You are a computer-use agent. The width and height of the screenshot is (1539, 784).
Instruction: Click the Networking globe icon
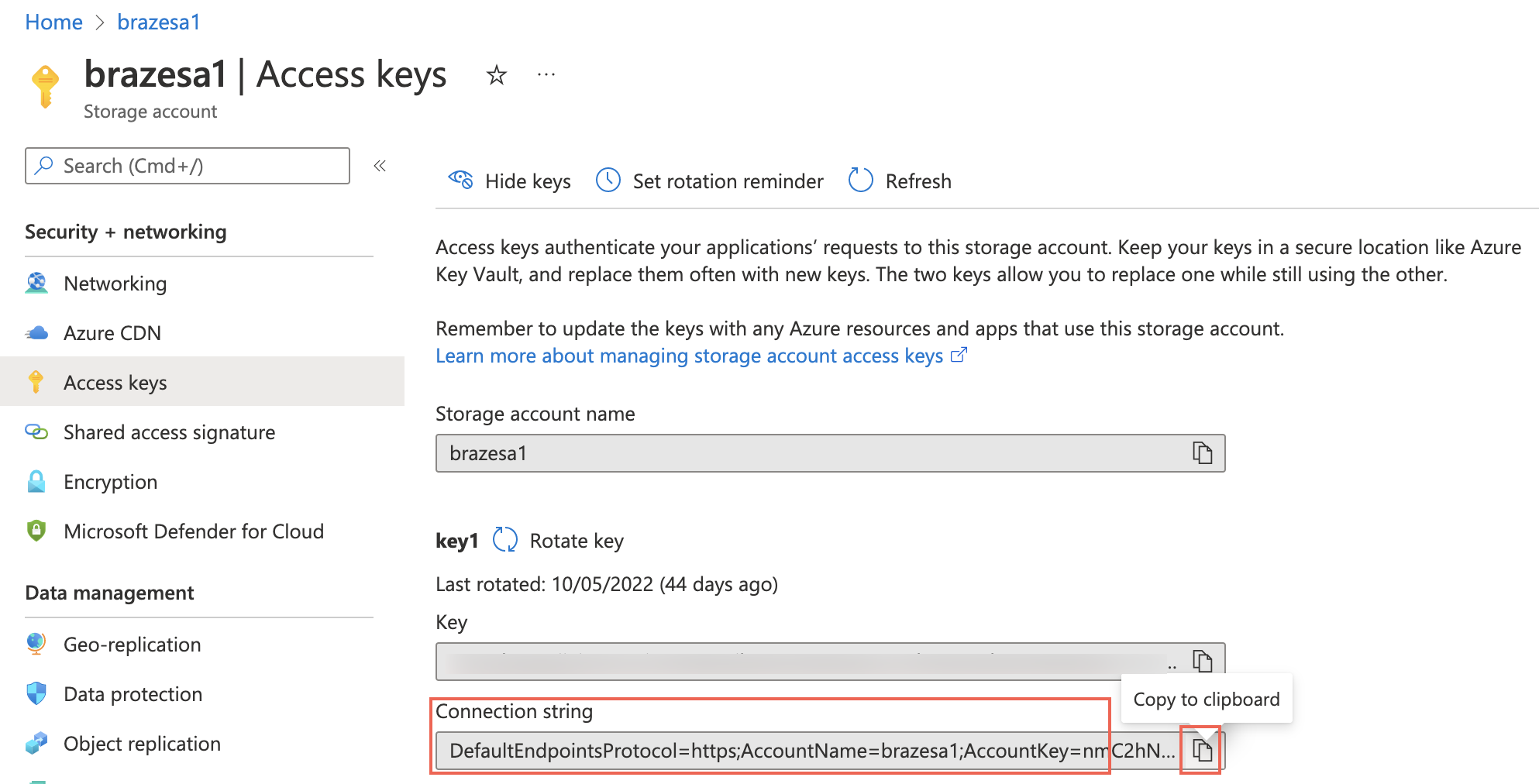click(36, 284)
